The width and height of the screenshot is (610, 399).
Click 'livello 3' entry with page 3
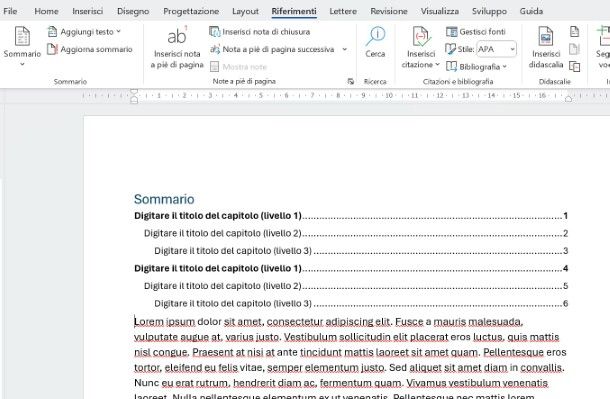click(361, 251)
